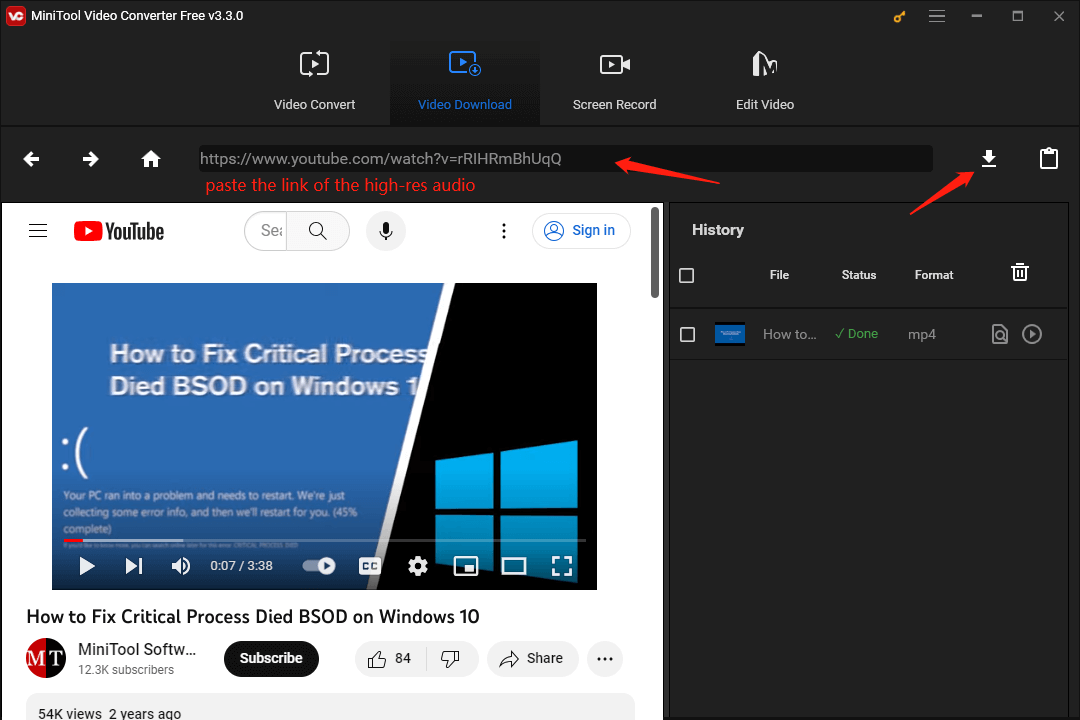This screenshot has height=720, width=1080.
Task: Play downloaded file from history row
Action: [1032, 334]
